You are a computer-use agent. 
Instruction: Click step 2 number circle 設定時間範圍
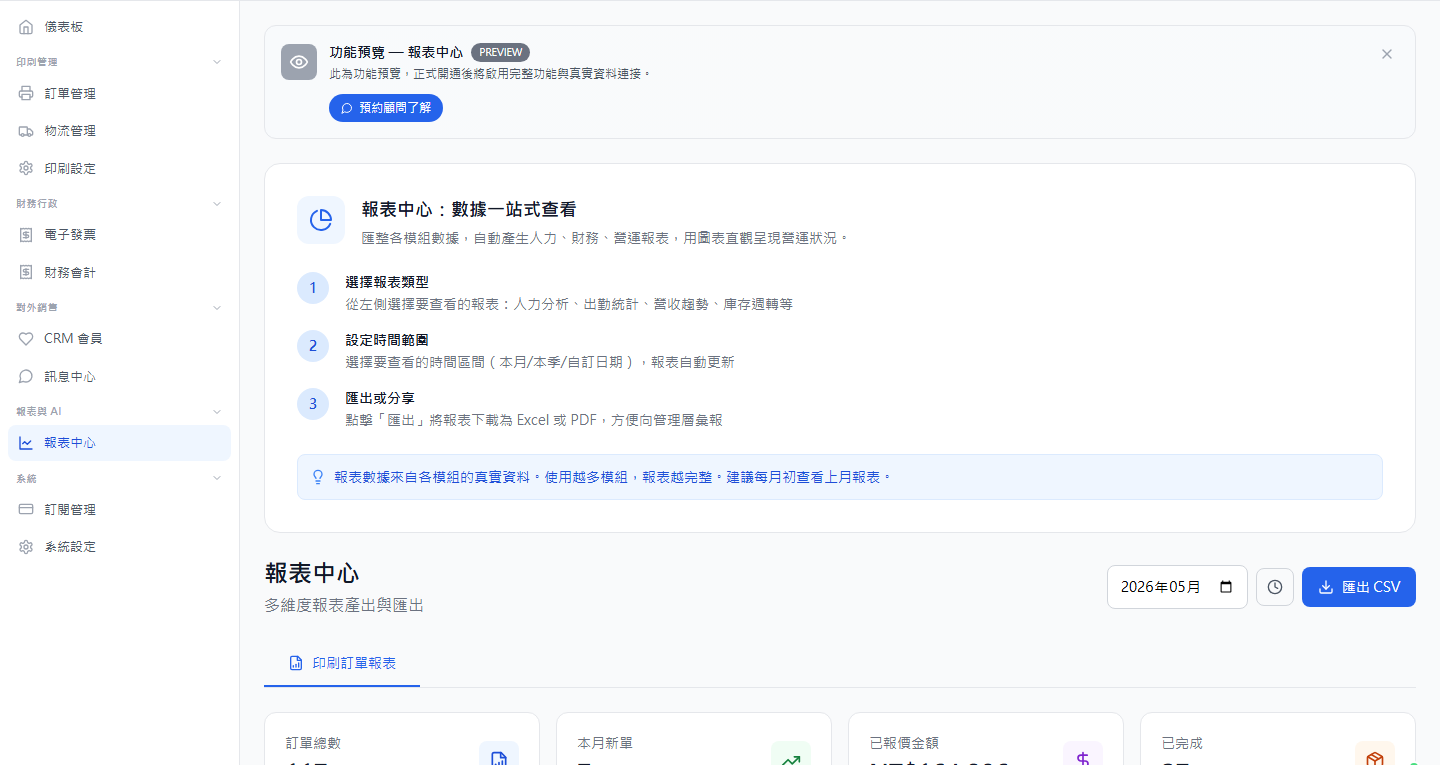[313, 346]
